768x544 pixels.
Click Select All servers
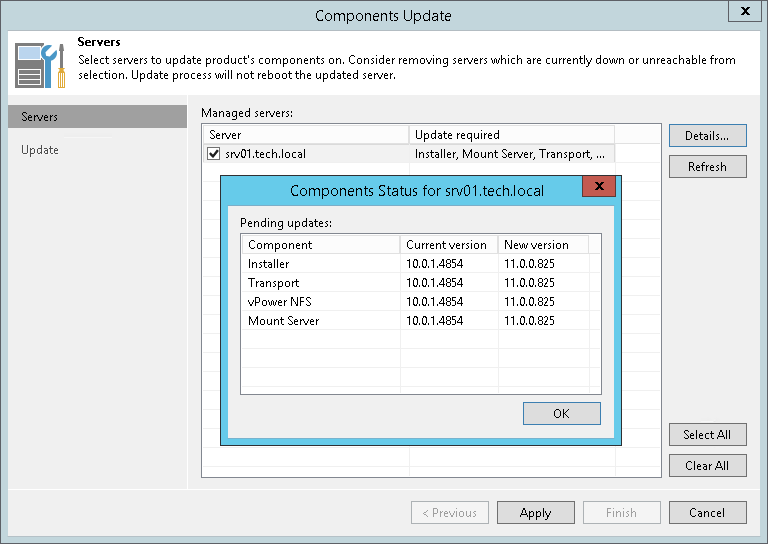click(x=707, y=435)
